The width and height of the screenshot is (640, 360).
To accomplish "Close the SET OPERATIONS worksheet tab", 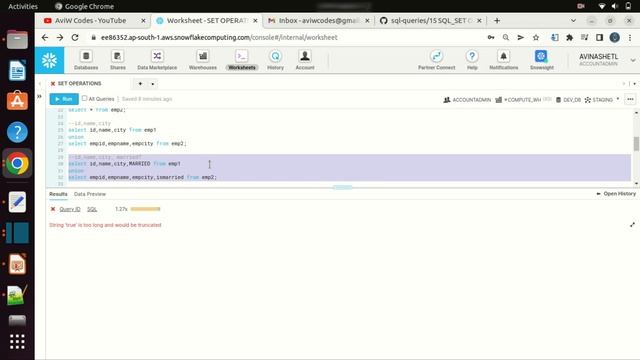I will [x=53, y=84].
